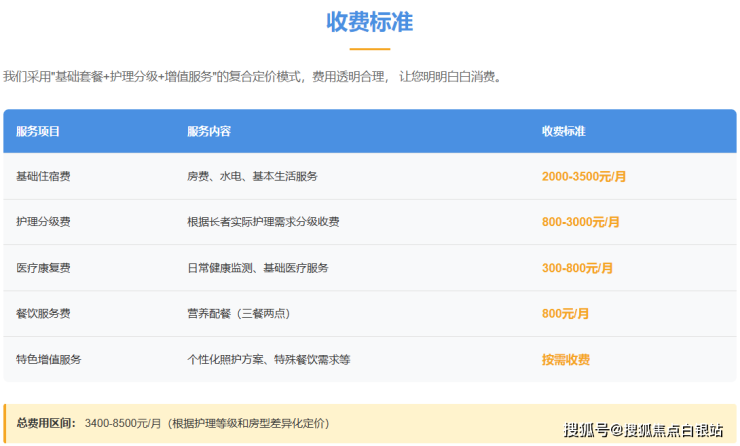740x446 pixels.
Task: Click the 收费标准 table column header
Action: (x=564, y=132)
